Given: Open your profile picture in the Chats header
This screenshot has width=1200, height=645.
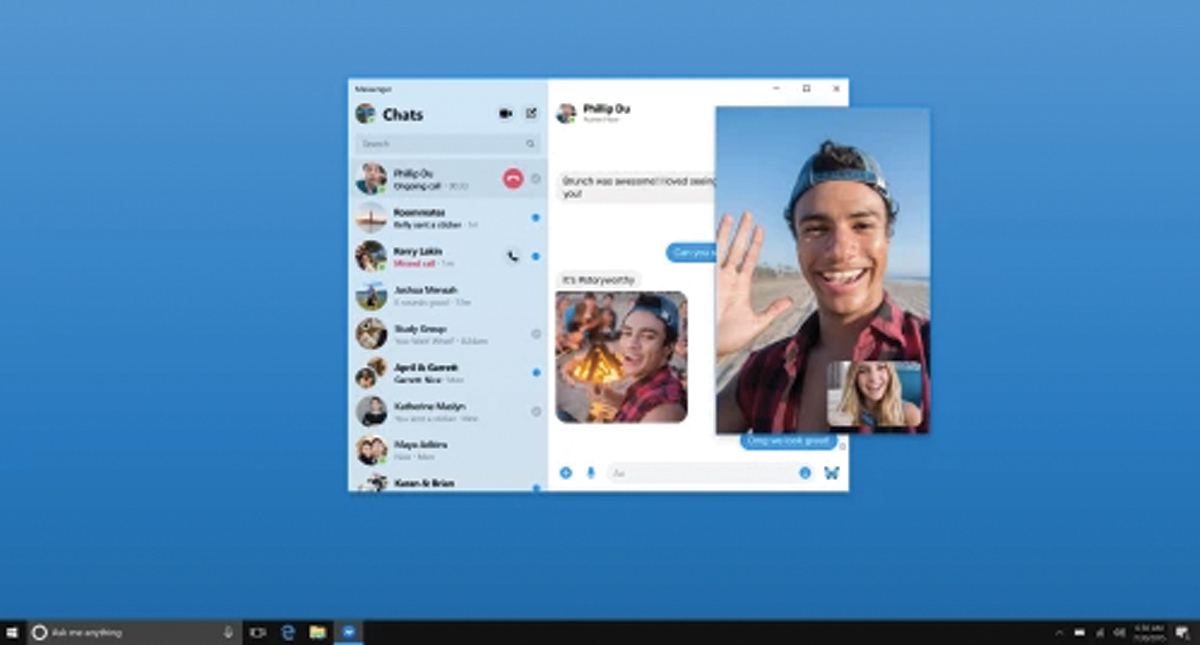Looking at the screenshot, I should [365, 113].
